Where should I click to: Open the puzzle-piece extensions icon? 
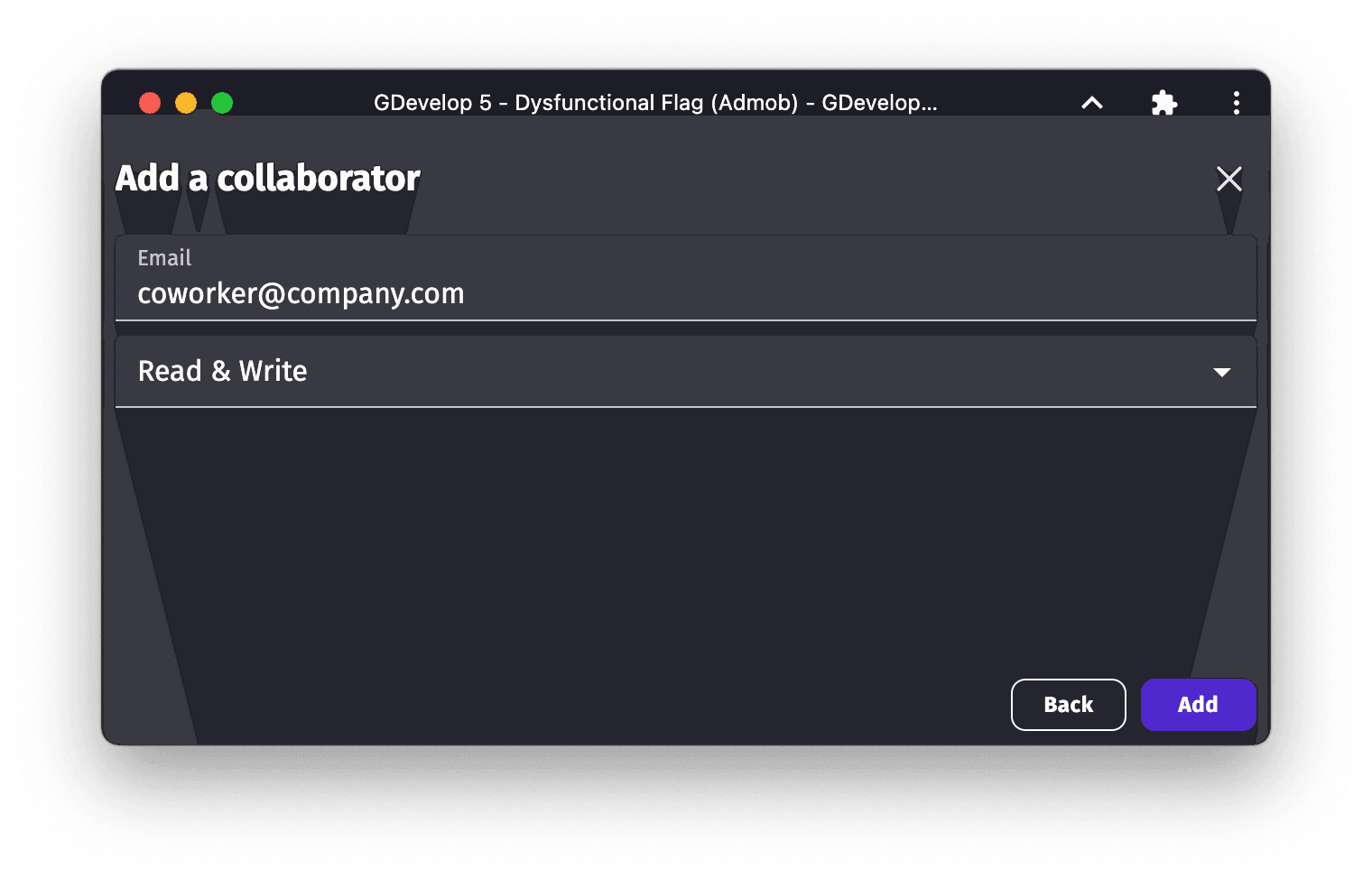click(x=1164, y=103)
